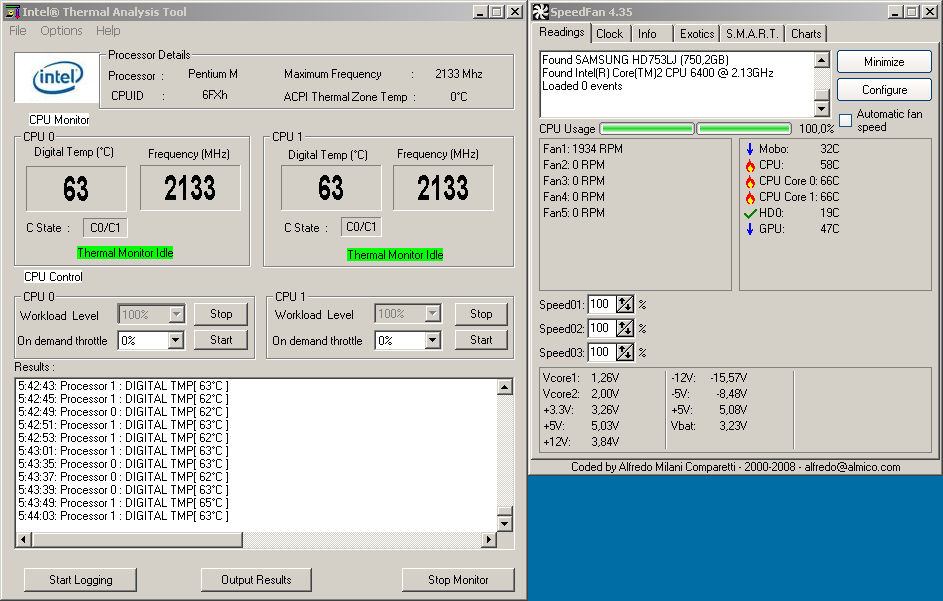Click CPU 1 Thermal Monitor Idle status
The image size is (943, 601).
(x=395, y=255)
